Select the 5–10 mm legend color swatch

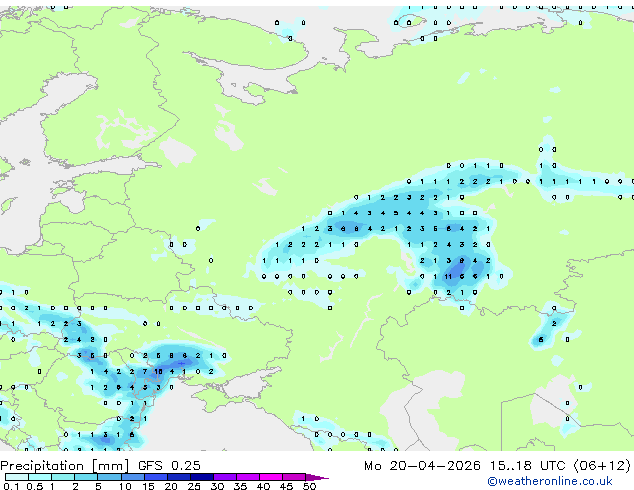click(109, 477)
